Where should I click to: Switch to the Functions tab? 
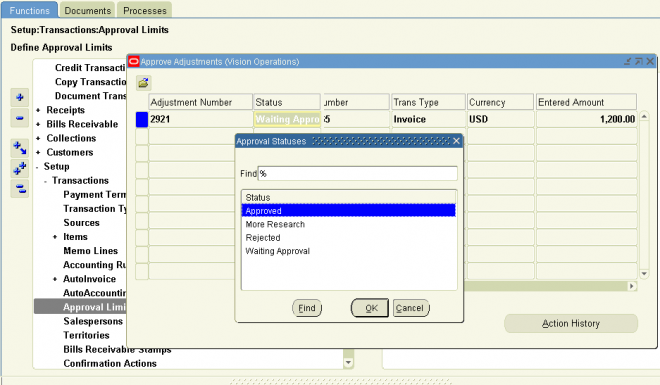click(x=29, y=11)
